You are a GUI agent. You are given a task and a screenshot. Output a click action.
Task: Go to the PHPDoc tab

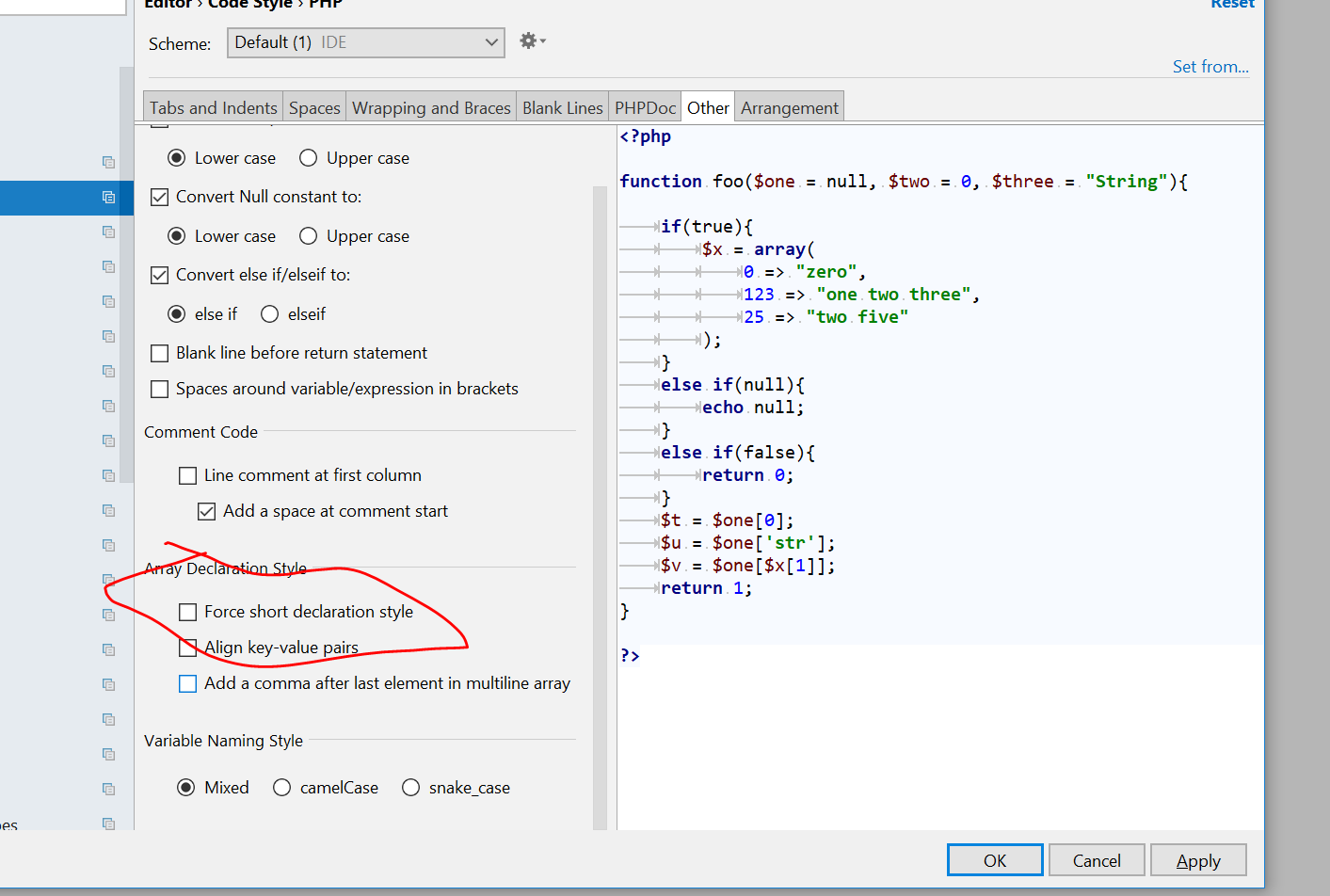pyautogui.click(x=645, y=108)
